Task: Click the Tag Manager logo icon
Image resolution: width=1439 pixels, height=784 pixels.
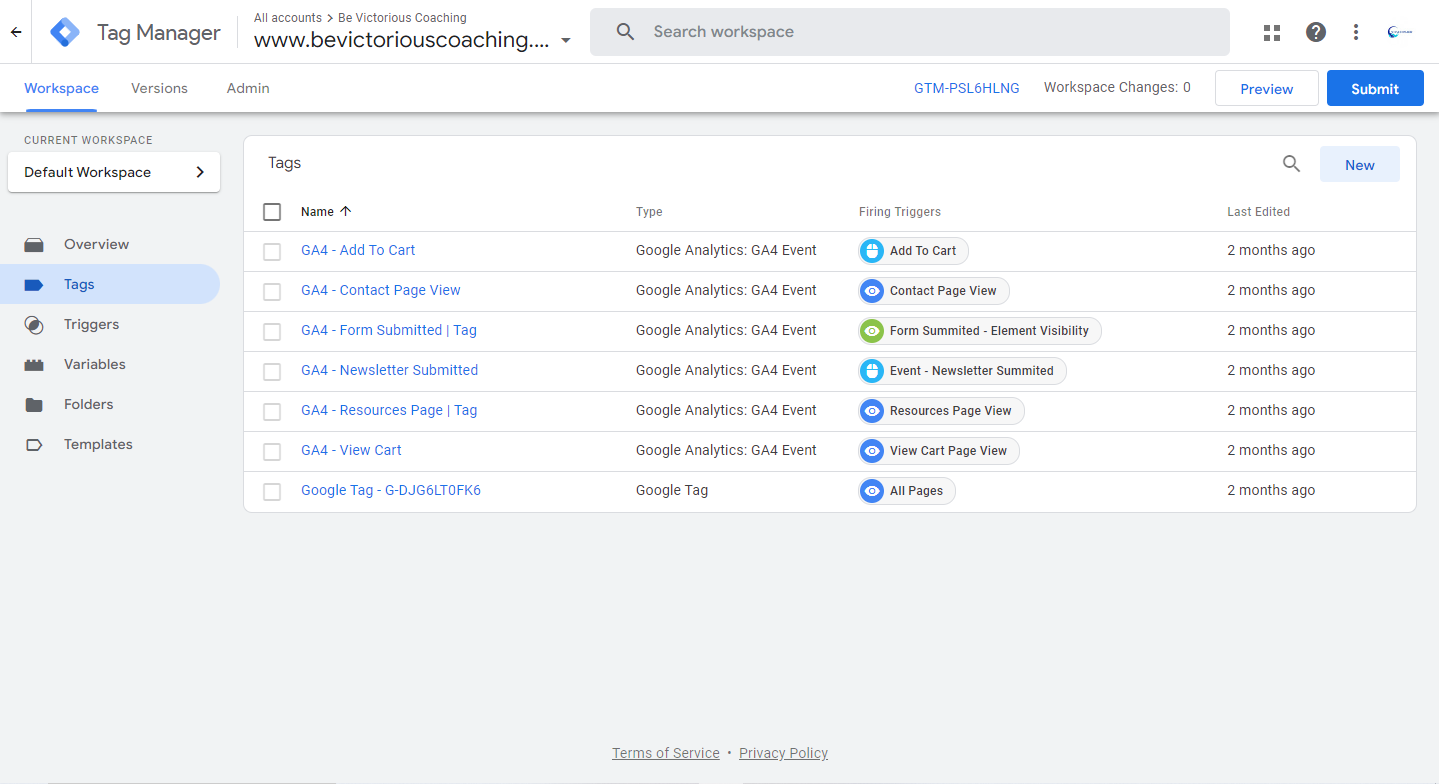Action: coord(65,32)
